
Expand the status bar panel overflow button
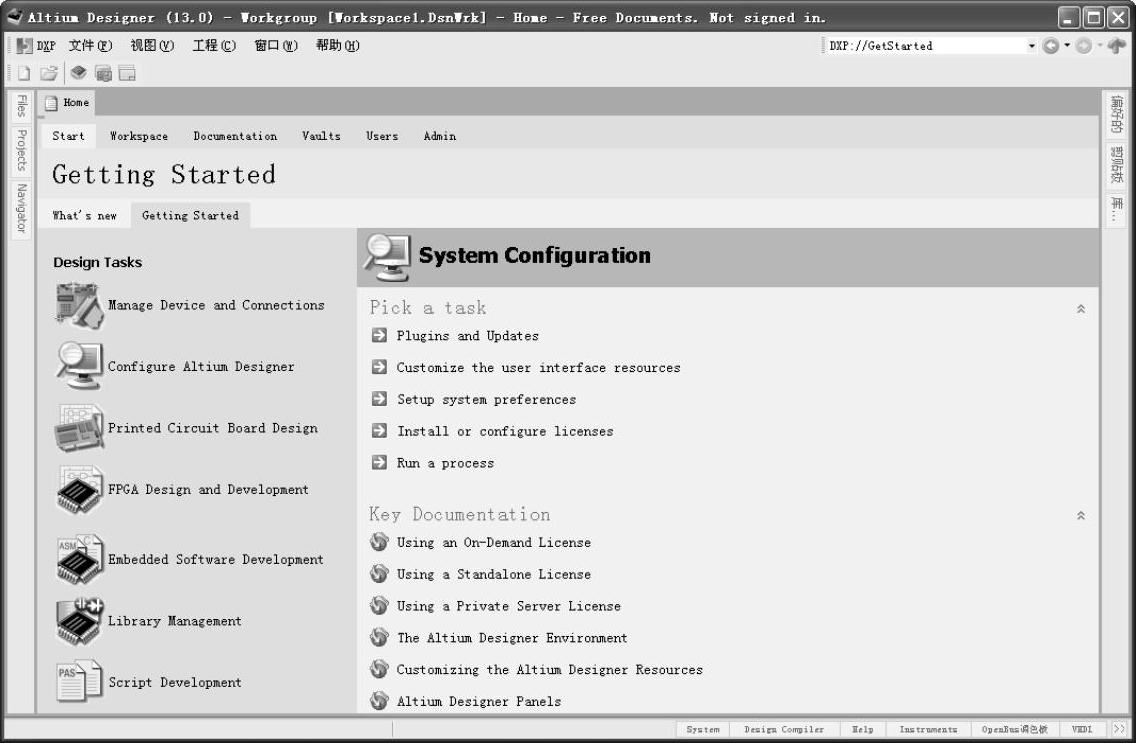[x=1119, y=729]
